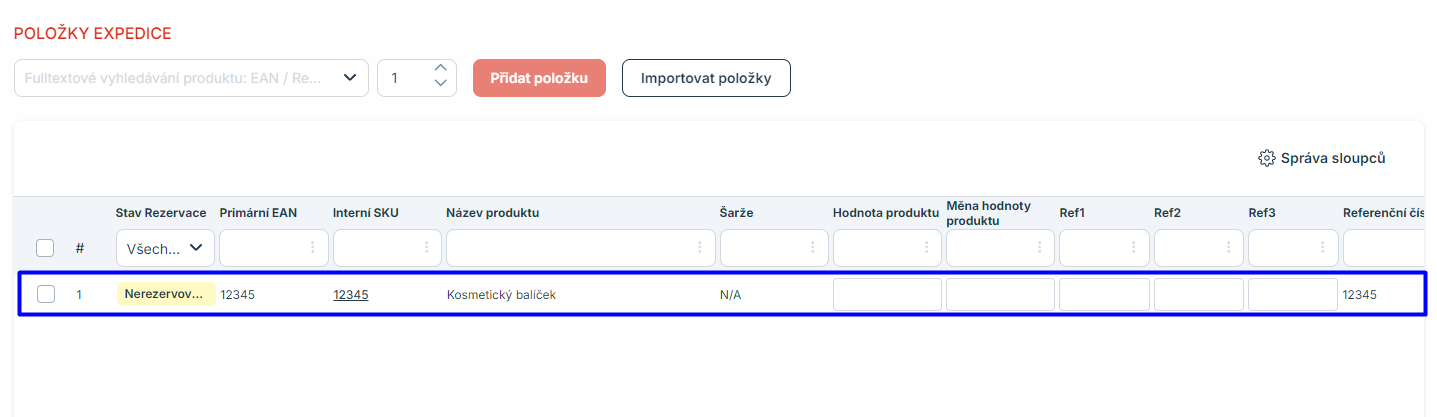Open Šarže filter options menu
The image size is (1437, 417).
[x=813, y=248]
